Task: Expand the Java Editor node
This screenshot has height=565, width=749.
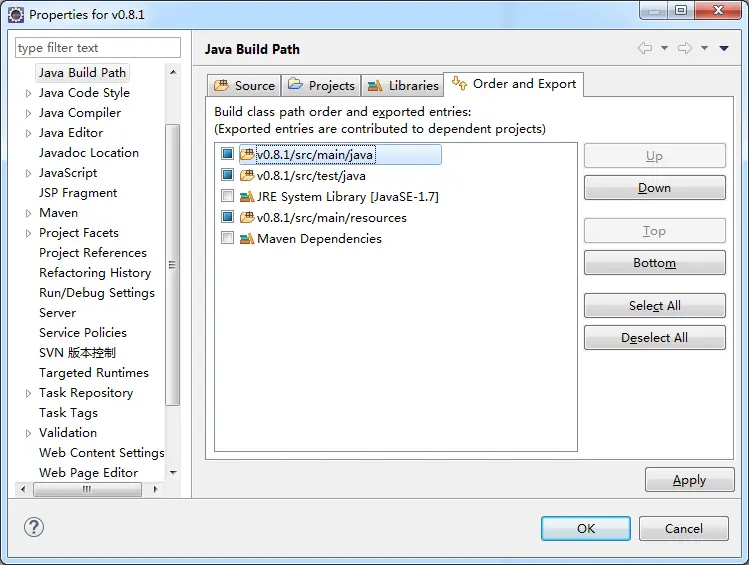Action: (28, 133)
